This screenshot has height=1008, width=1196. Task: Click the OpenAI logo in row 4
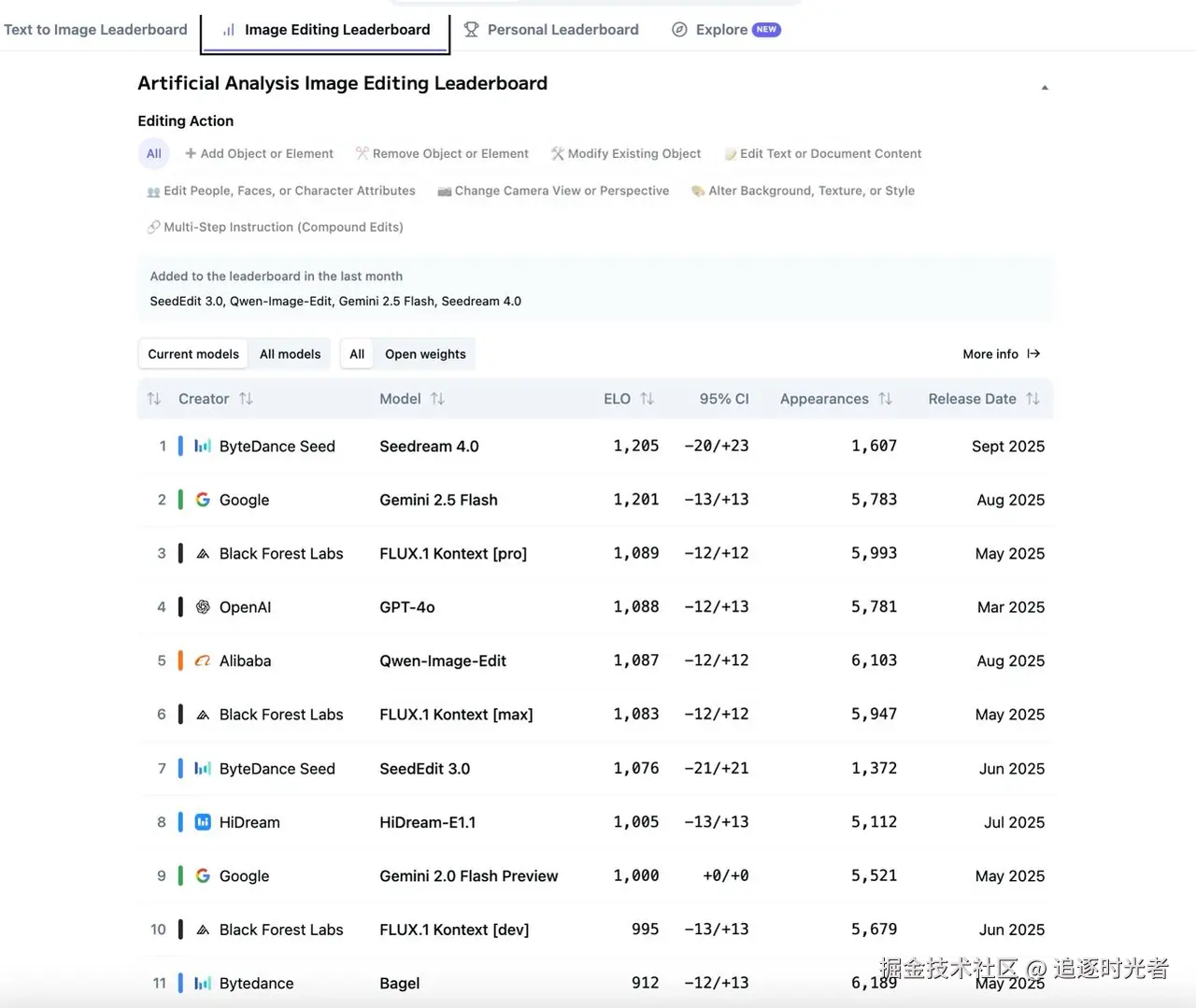tap(203, 607)
